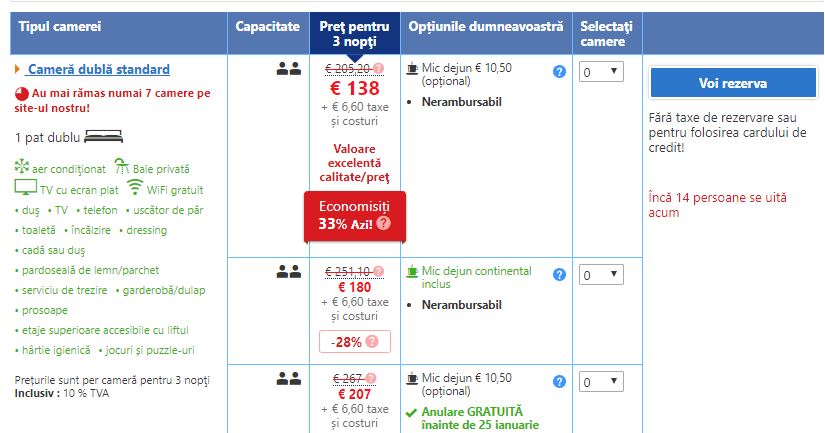This screenshot has width=825, height=433.
Task: Click the question mark in the -28% badge
Action: pos(373,341)
